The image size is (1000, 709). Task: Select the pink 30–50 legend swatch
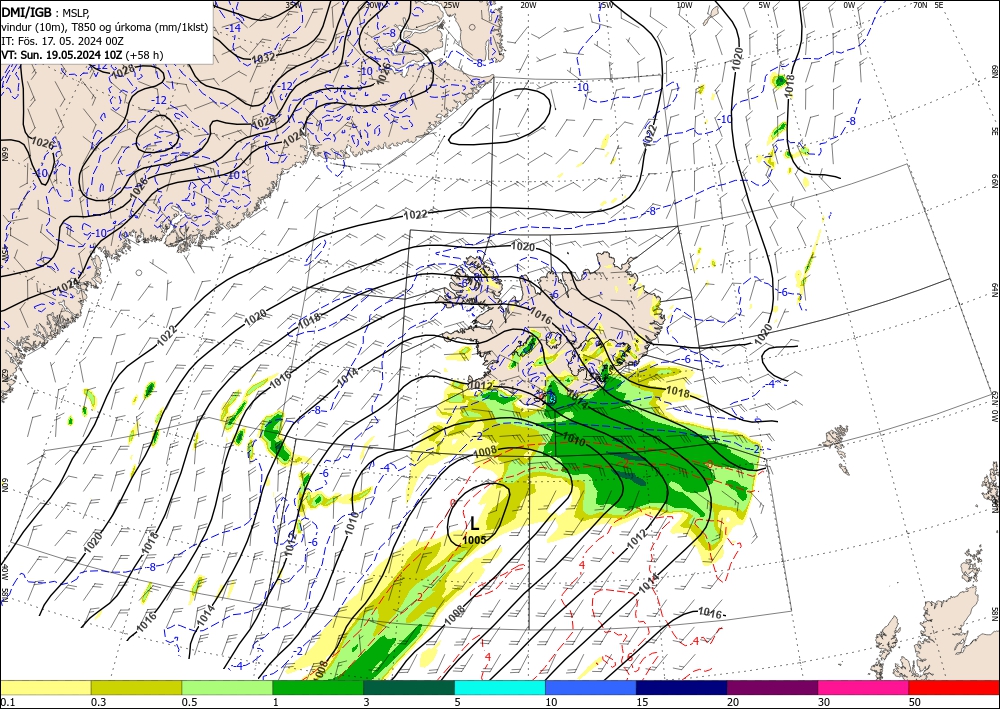click(864, 687)
